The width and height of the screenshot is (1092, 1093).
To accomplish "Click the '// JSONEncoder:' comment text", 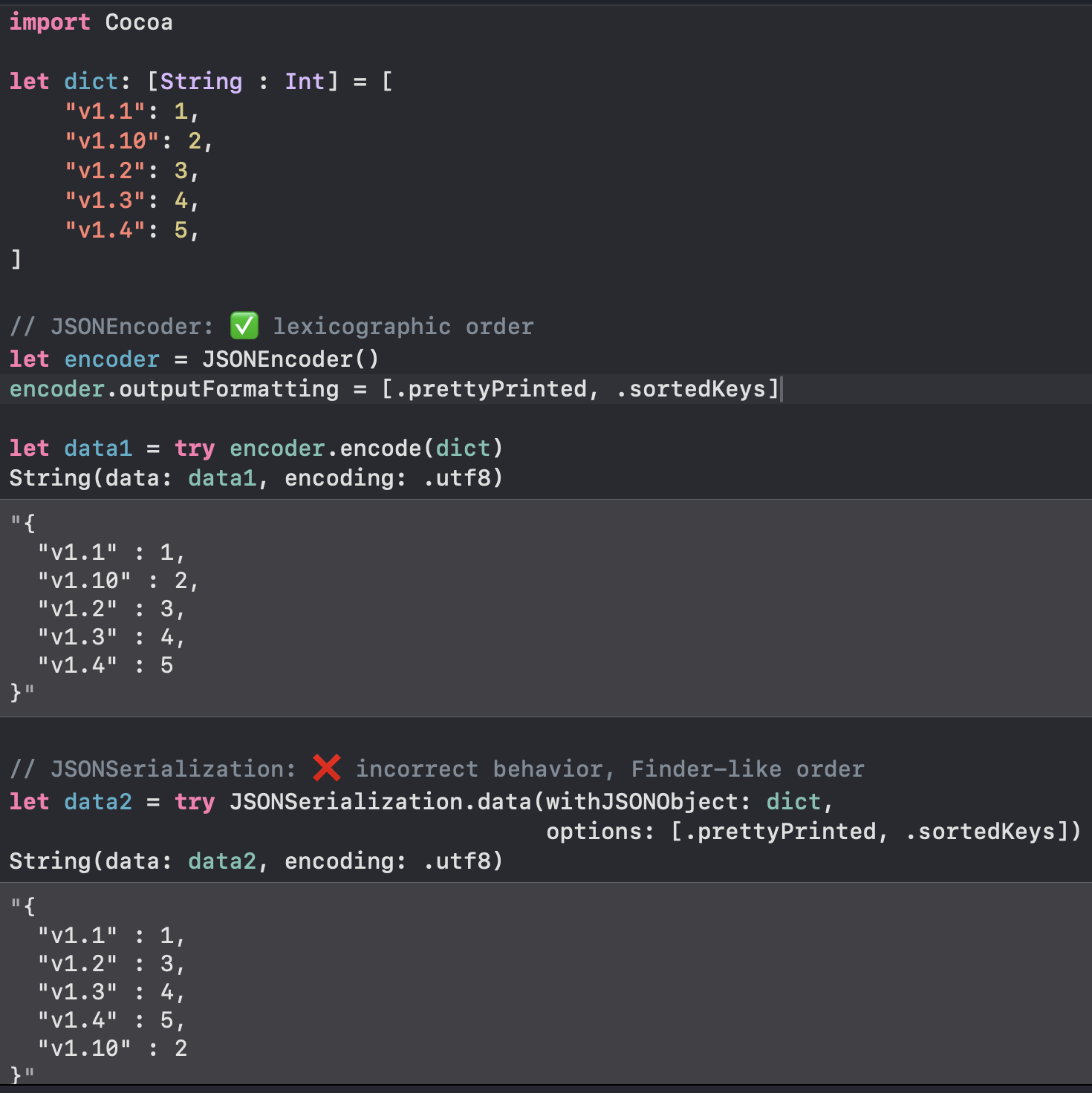I will pos(111,327).
